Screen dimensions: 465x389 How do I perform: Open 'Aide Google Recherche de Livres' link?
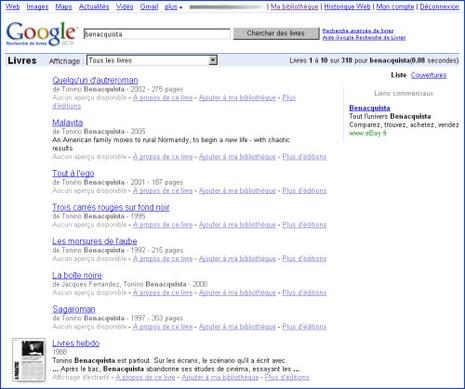pyautogui.click(x=364, y=38)
